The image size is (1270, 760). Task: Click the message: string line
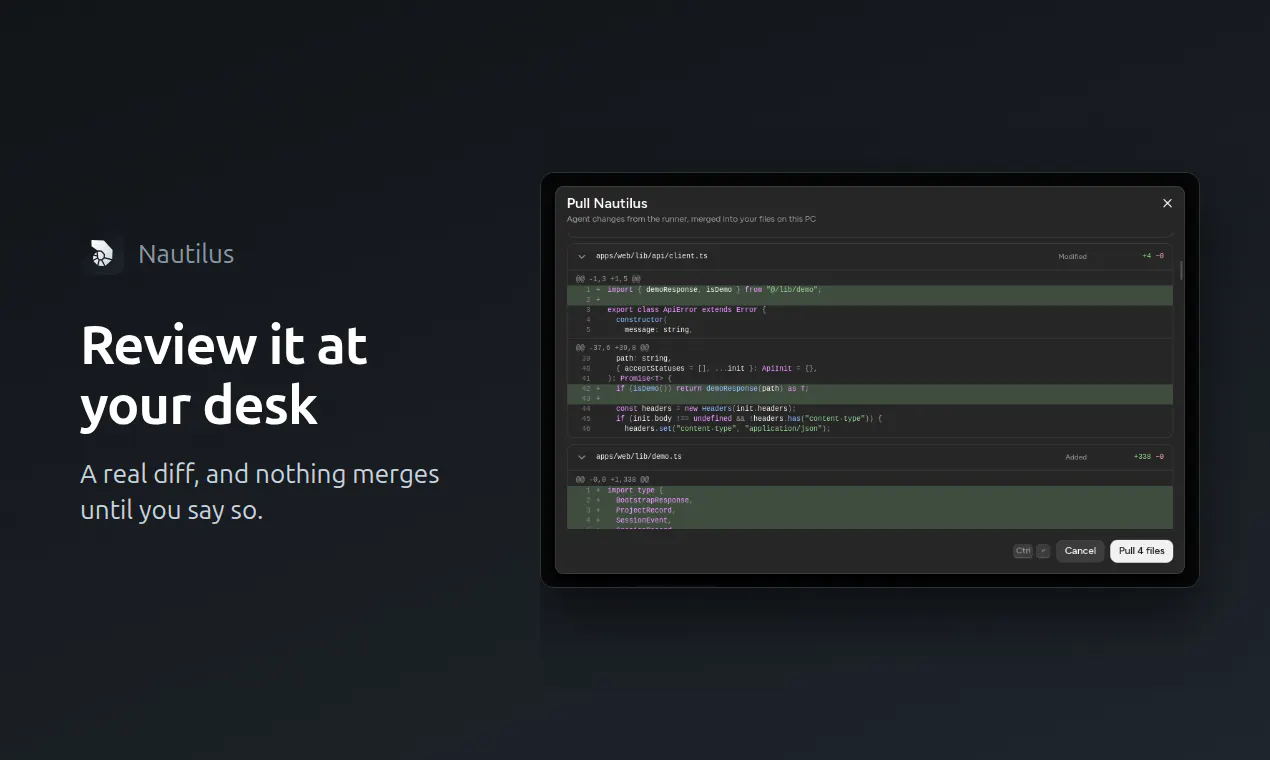870,329
